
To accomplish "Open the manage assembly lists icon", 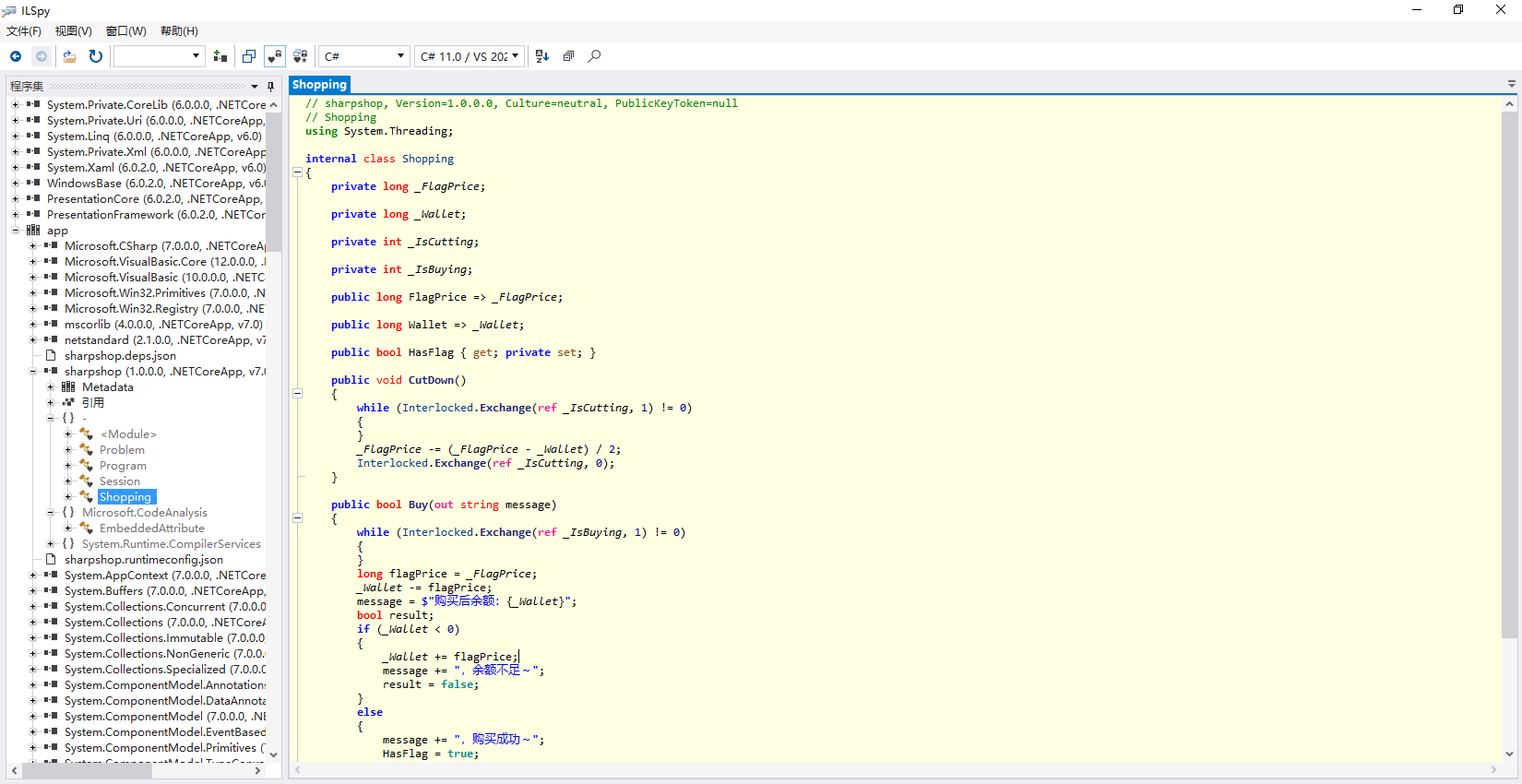I will coord(220,56).
